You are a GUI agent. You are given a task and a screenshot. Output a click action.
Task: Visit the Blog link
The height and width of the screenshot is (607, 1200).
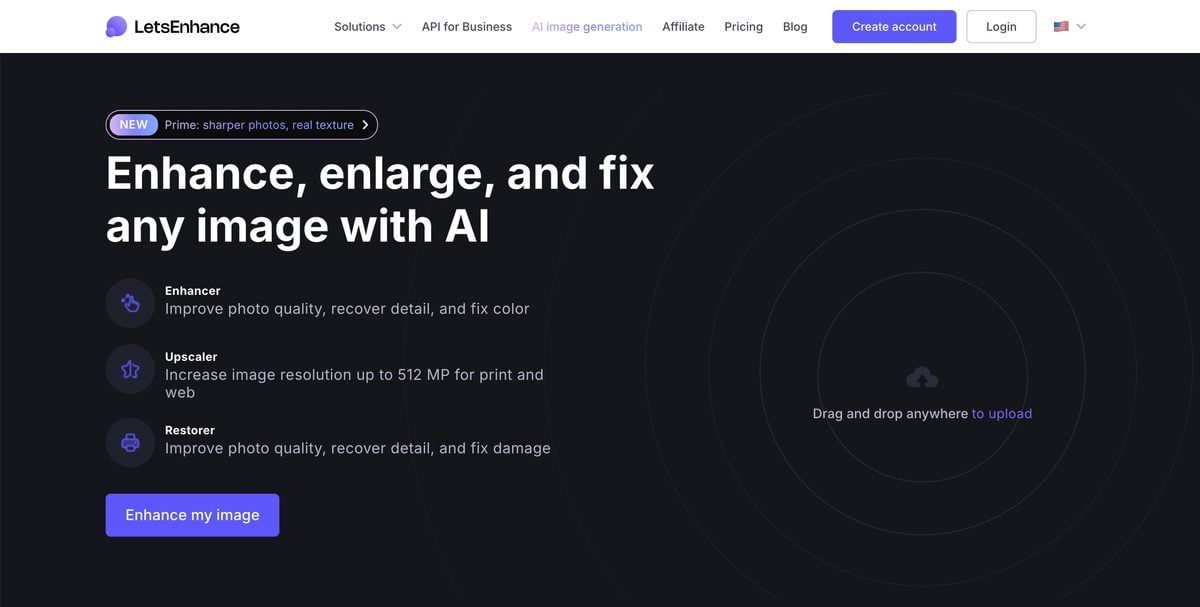click(x=795, y=27)
